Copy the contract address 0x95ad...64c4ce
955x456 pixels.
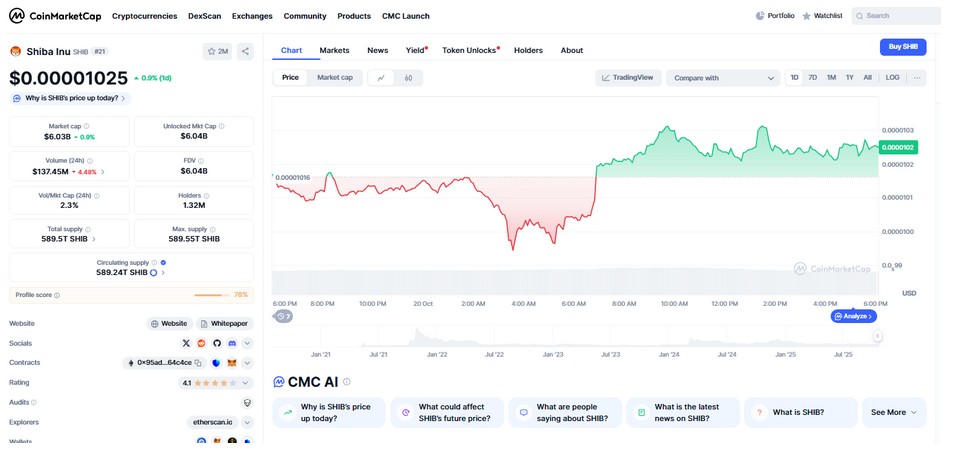(x=200, y=363)
